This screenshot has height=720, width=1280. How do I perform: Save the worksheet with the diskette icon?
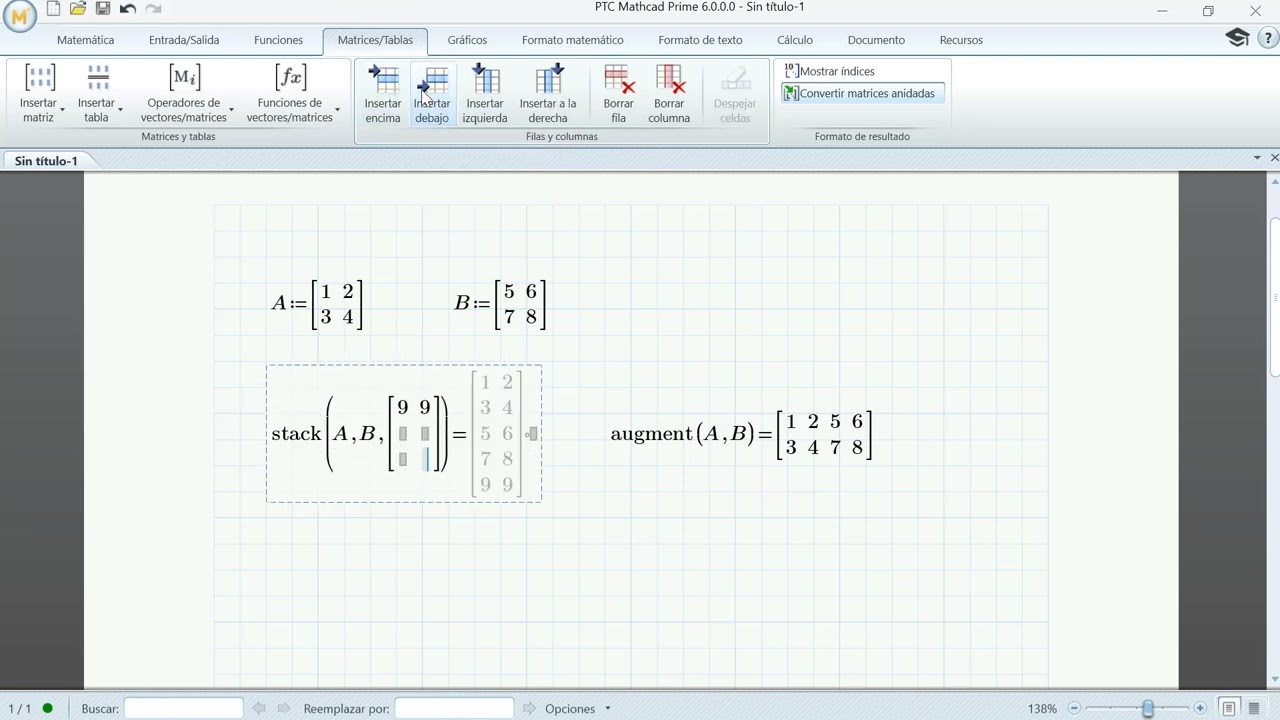[x=102, y=9]
